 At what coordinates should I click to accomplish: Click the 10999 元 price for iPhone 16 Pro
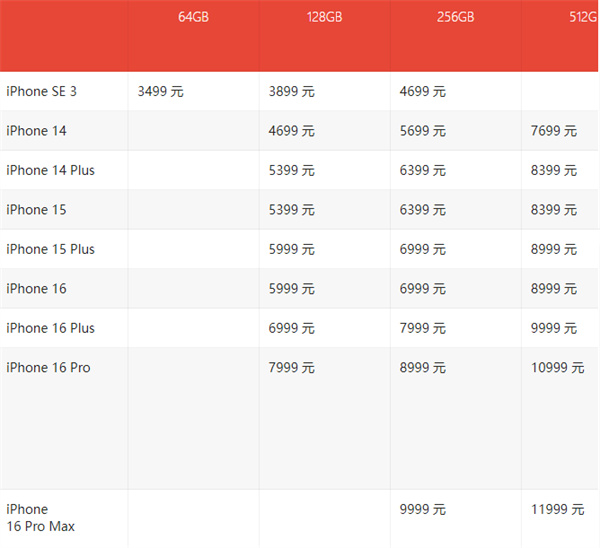click(558, 367)
